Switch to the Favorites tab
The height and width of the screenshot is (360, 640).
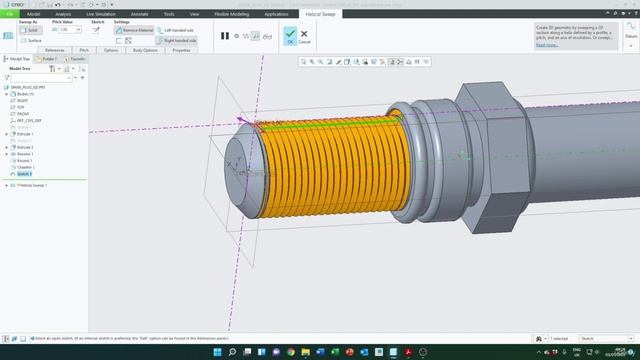(74, 59)
